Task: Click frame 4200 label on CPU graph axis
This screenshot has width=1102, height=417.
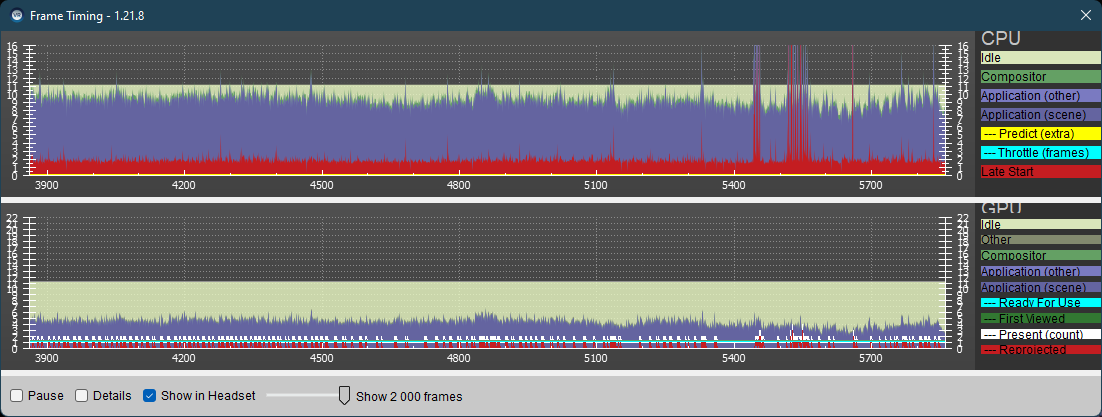Action: (x=184, y=185)
